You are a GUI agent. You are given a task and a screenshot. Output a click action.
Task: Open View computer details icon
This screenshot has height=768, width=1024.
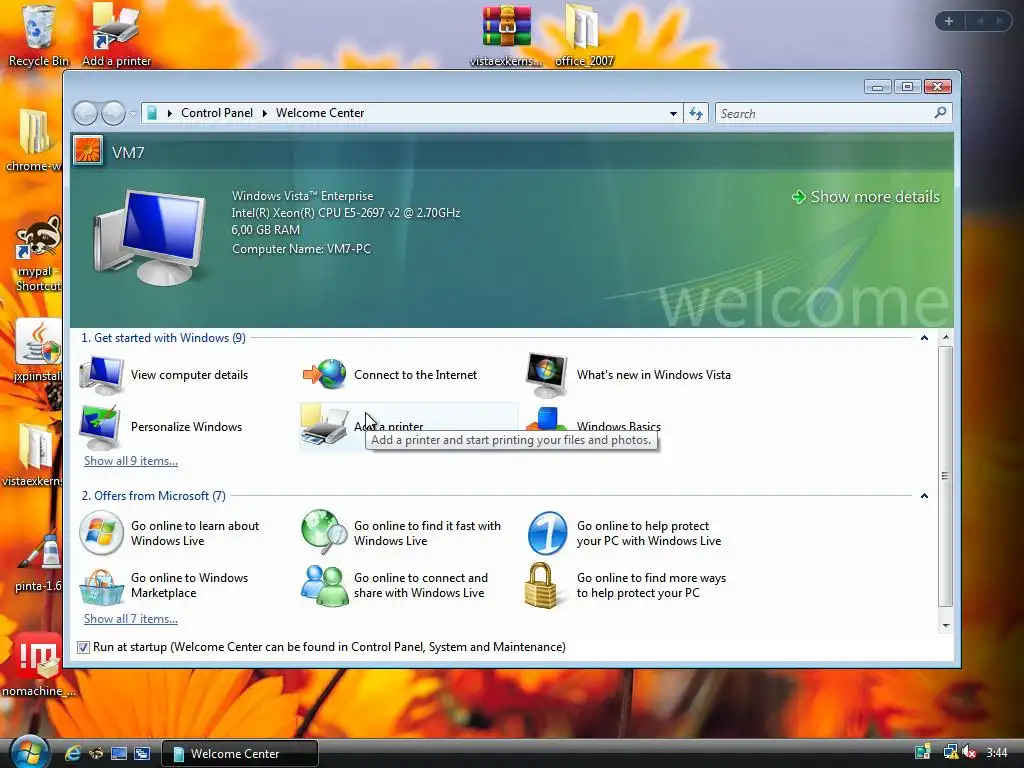(101, 375)
